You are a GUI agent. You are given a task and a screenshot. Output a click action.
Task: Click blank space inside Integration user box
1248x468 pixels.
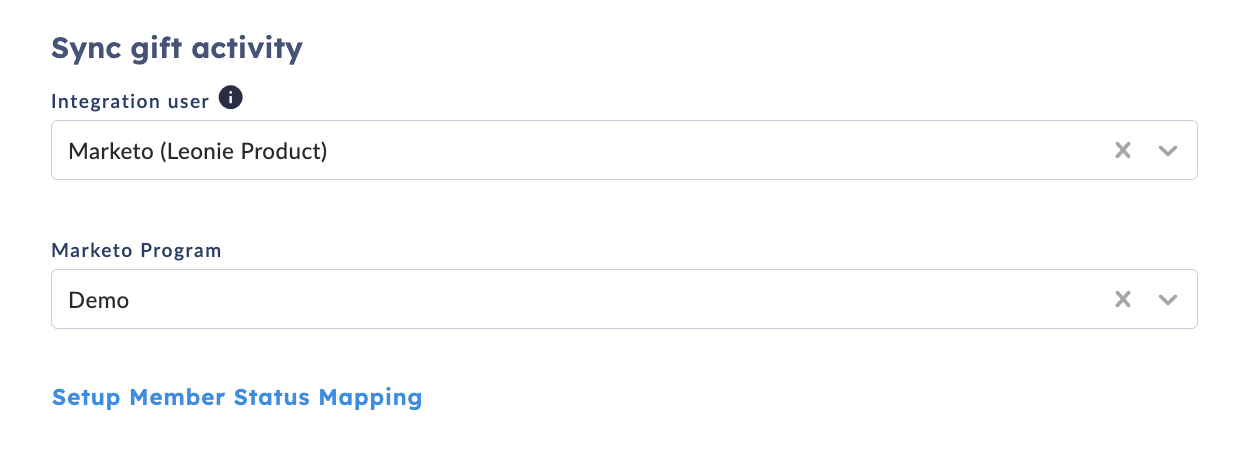(x=720, y=151)
